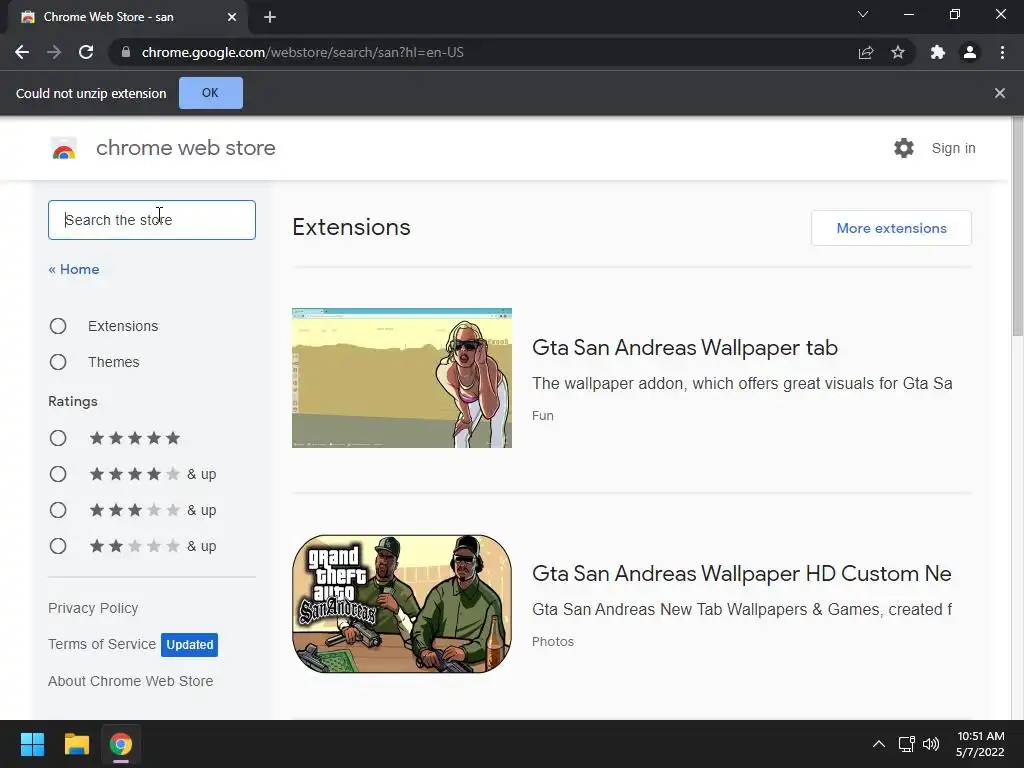Screen dimensions: 1024x768
Task: Select the Extensions filter radio button
Action: coord(58,326)
